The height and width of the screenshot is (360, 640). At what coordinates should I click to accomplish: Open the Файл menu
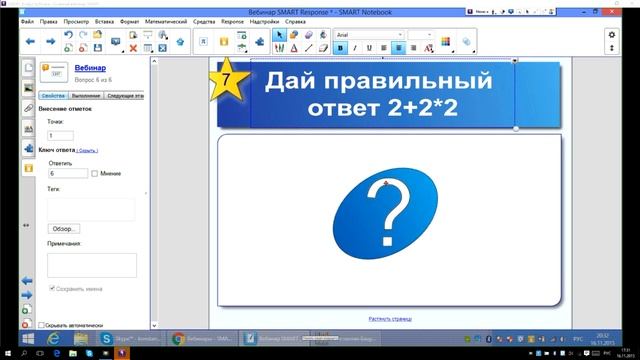click(27, 22)
